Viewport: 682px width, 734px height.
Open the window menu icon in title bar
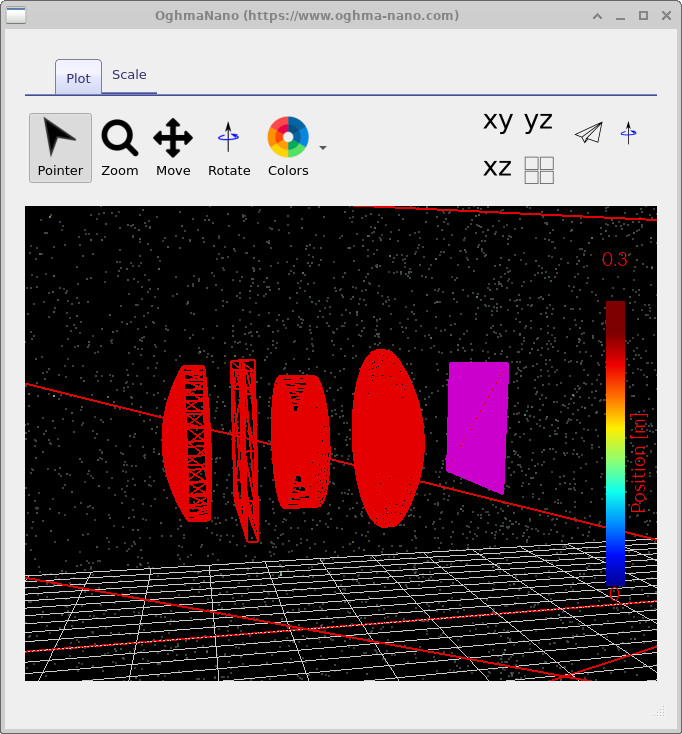[16, 15]
